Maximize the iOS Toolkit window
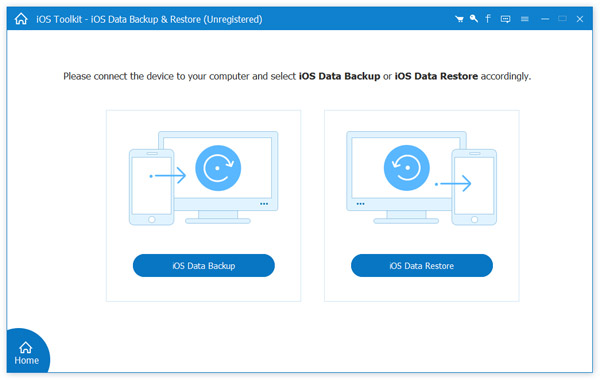 coord(562,18)
